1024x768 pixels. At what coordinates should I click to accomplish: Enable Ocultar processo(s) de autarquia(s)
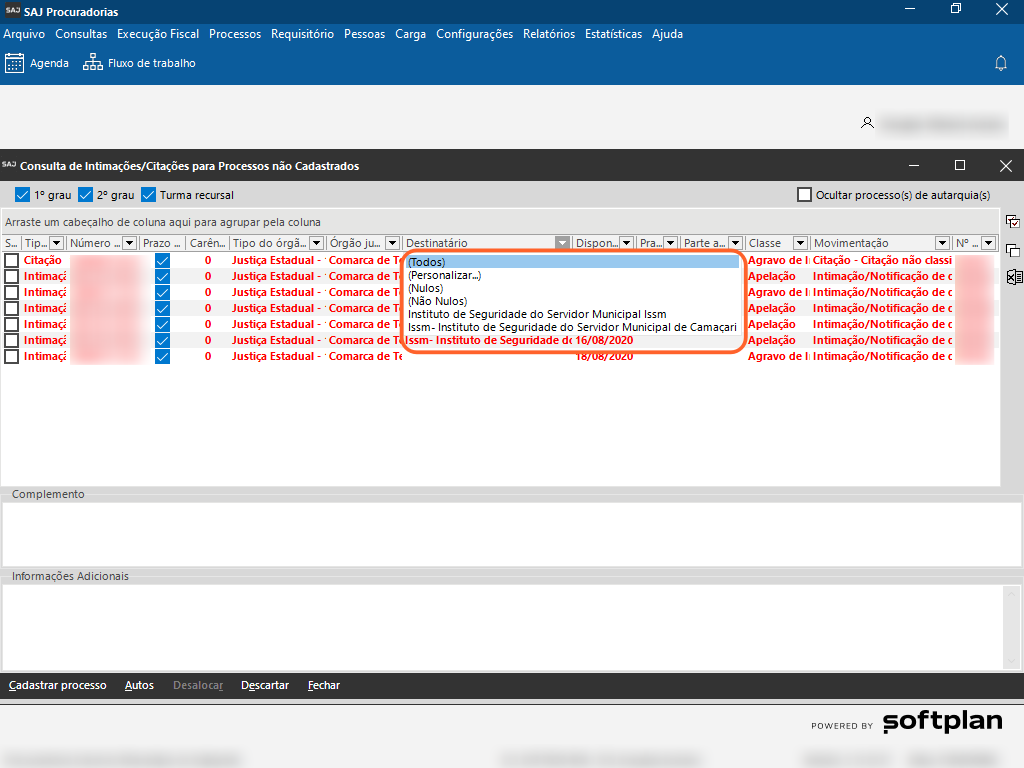point(804,195)
